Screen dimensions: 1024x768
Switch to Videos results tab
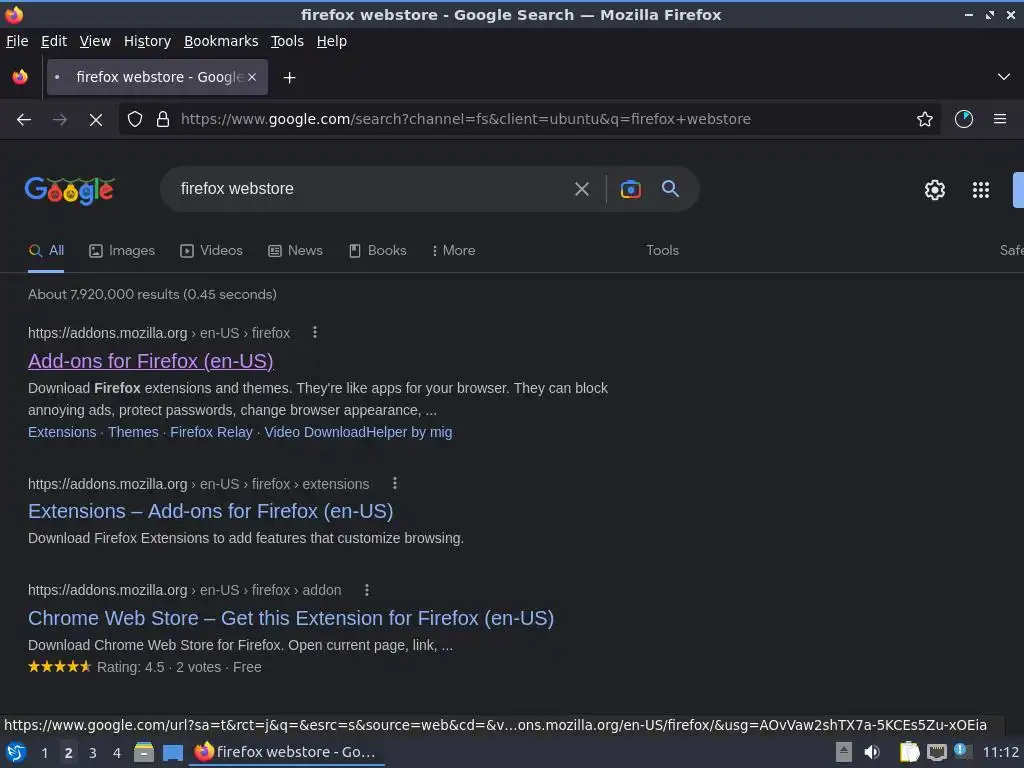tap(212, 251)
